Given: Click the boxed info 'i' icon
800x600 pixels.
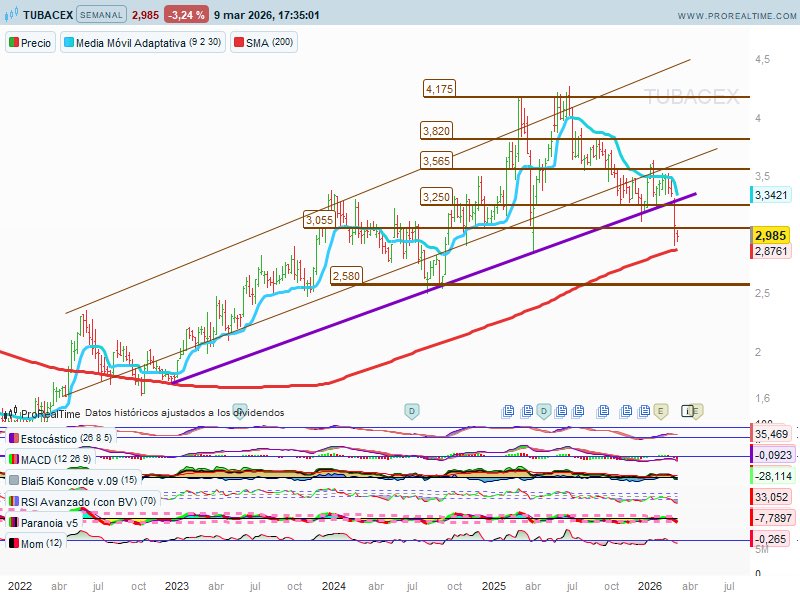Looking at the screenshot, I should tap(688, 411).
